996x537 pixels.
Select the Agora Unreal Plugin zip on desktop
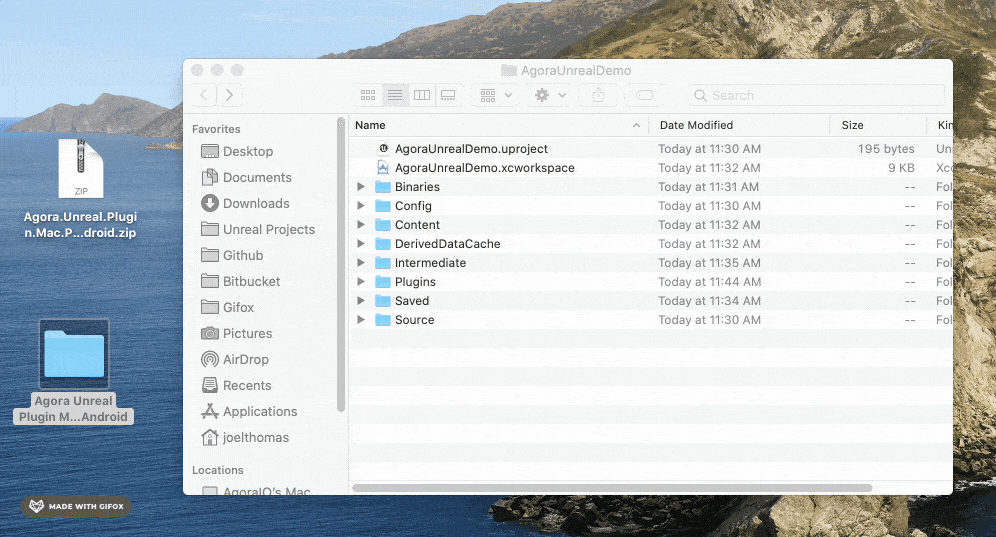pos(81,188)
